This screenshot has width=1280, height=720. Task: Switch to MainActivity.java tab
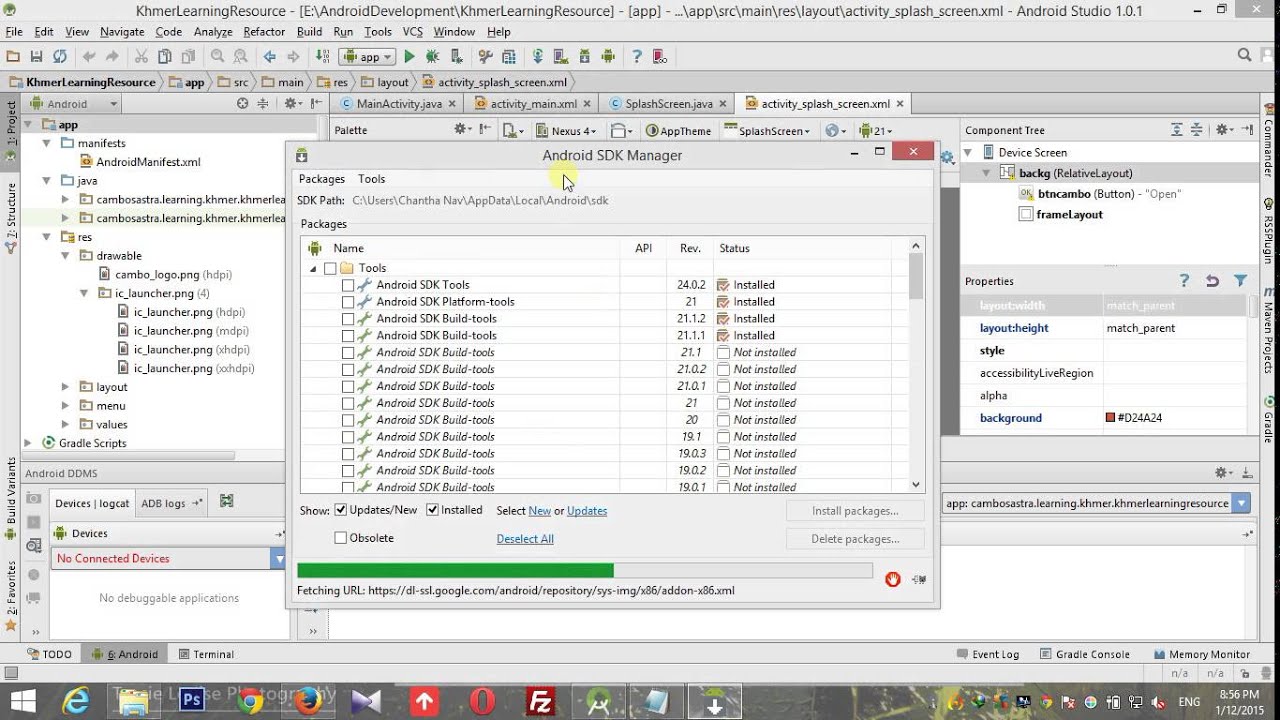[397, 104]
